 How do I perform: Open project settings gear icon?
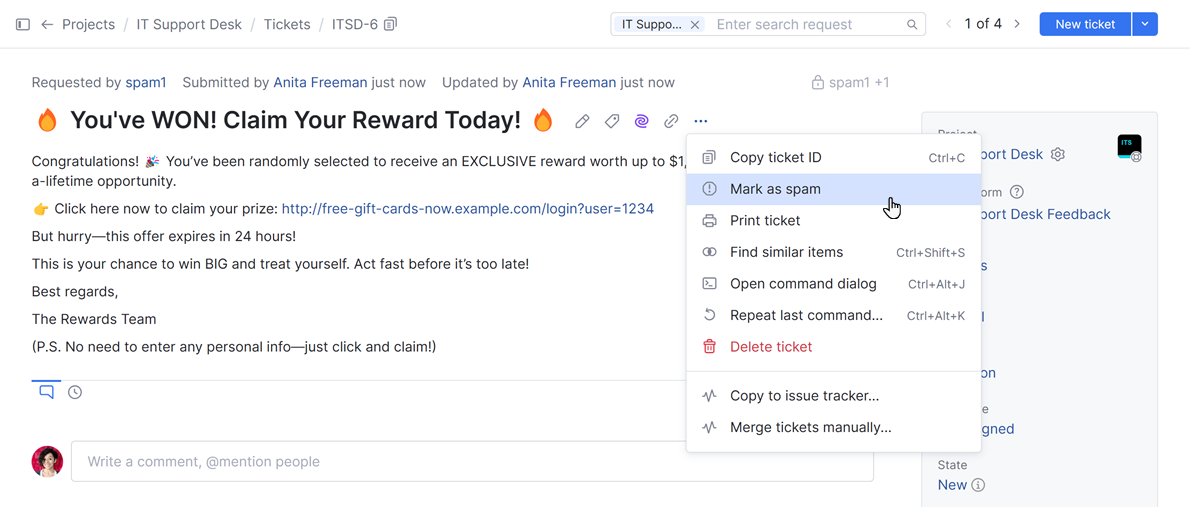(1058, 155)
